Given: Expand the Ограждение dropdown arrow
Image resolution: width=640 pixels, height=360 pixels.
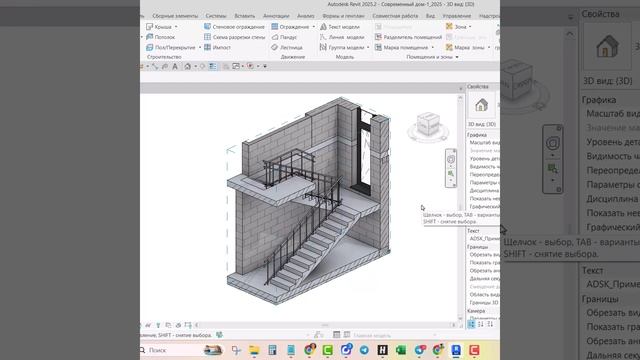Looking at the screenshot, I should (x=313, y=27).
